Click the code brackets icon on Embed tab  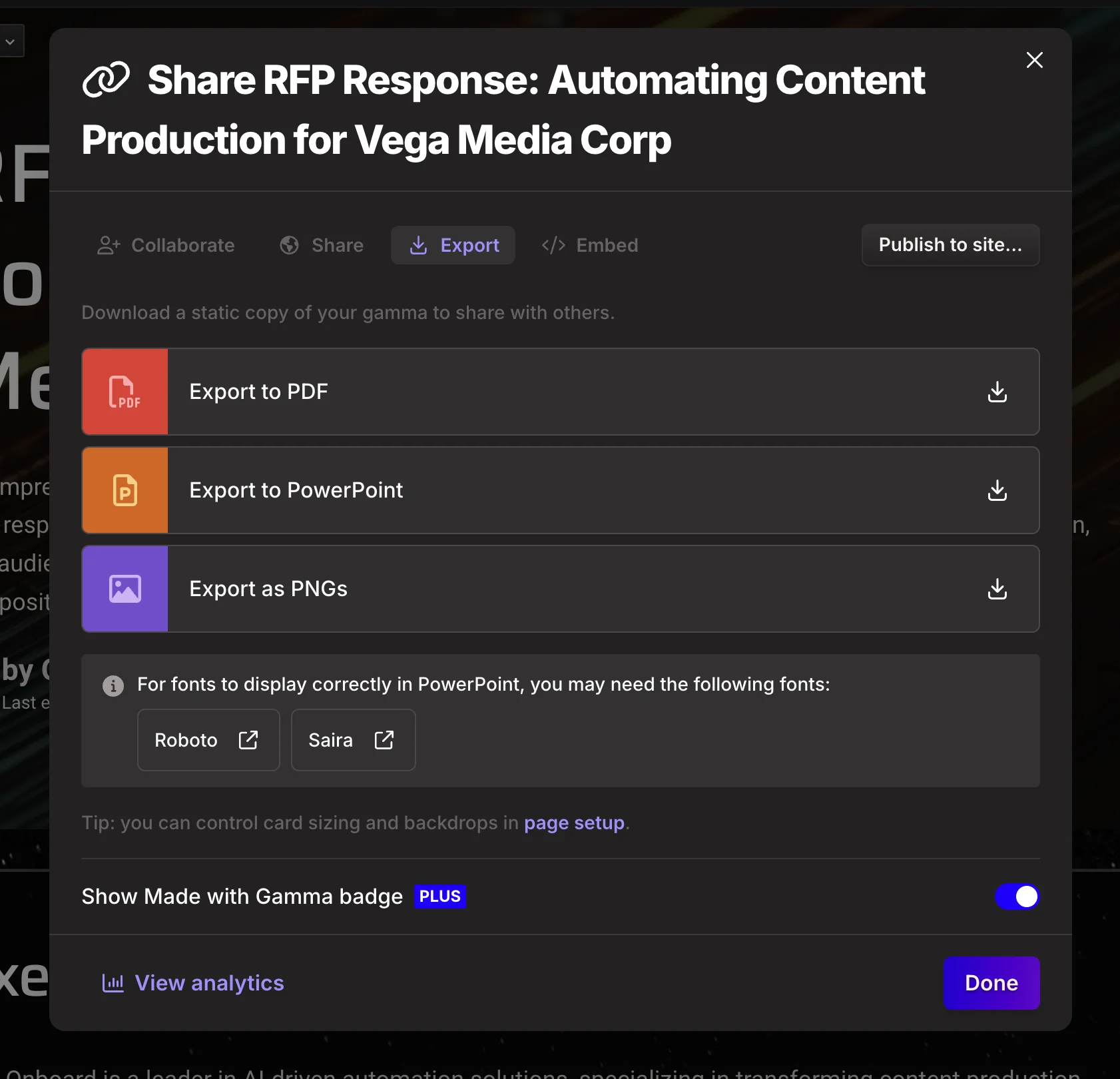(553, 245)
